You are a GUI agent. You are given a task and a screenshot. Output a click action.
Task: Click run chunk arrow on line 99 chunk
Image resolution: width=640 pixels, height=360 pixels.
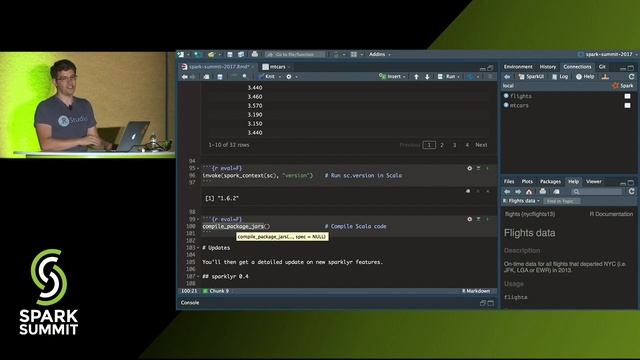(x=487, y=219)
